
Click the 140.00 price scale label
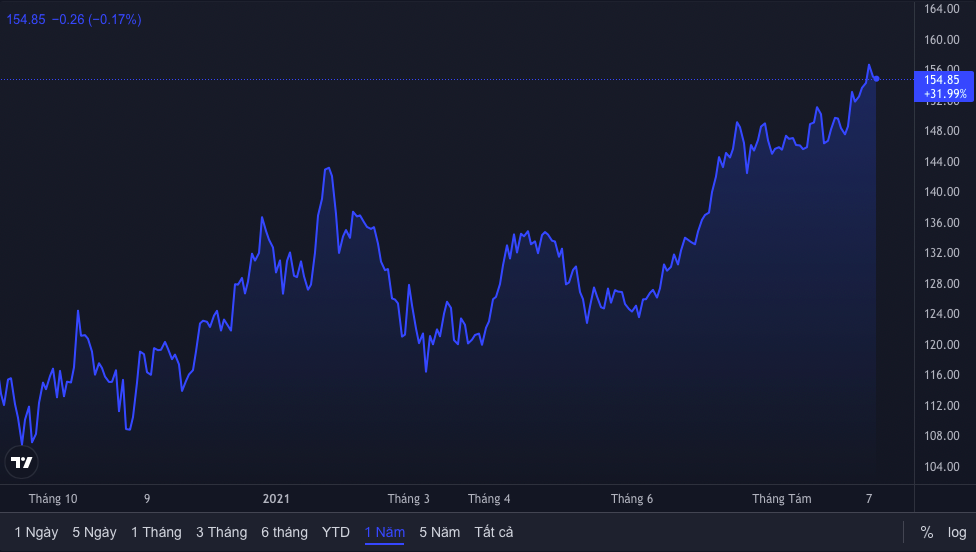pyautogui.click(x=942, y=192)
